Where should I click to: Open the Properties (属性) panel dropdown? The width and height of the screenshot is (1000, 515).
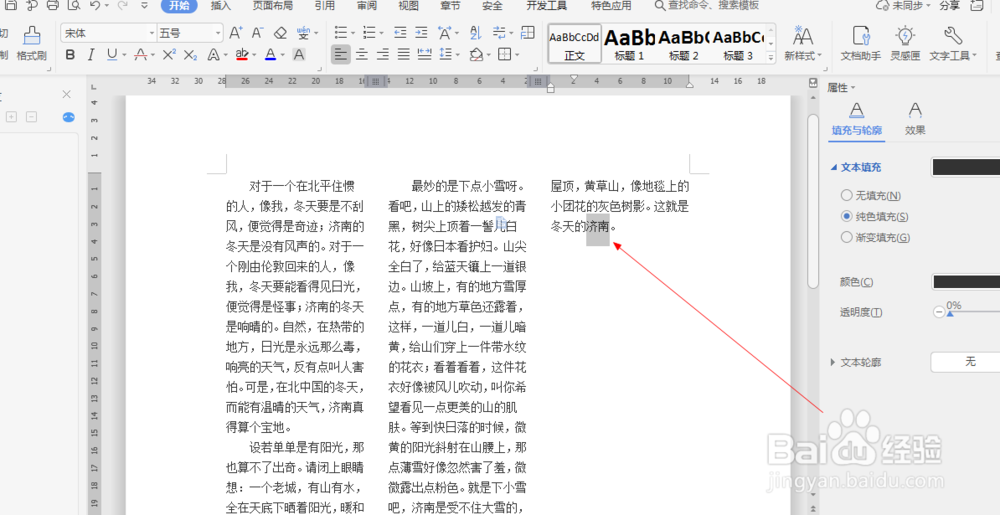click(841, 87)
